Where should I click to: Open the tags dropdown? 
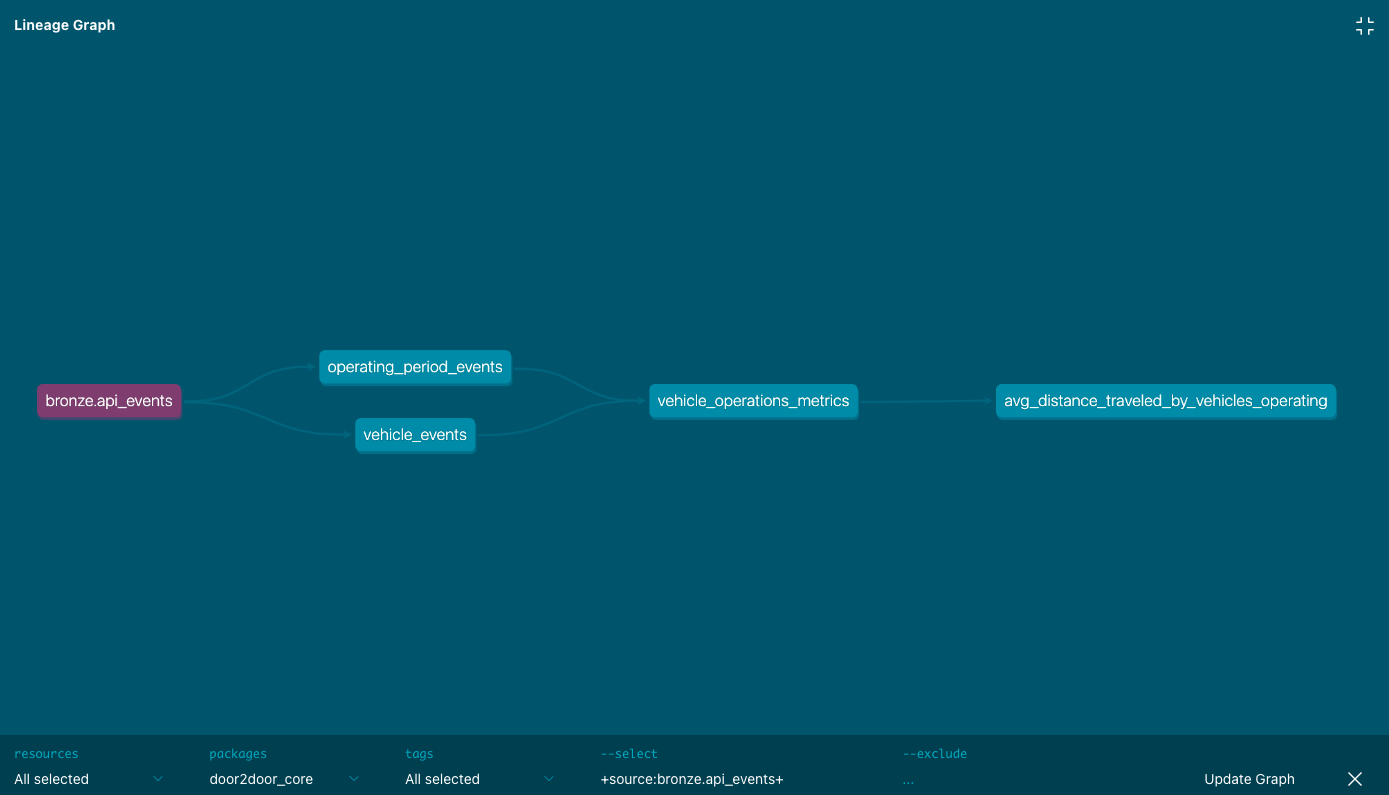[479, 779]
